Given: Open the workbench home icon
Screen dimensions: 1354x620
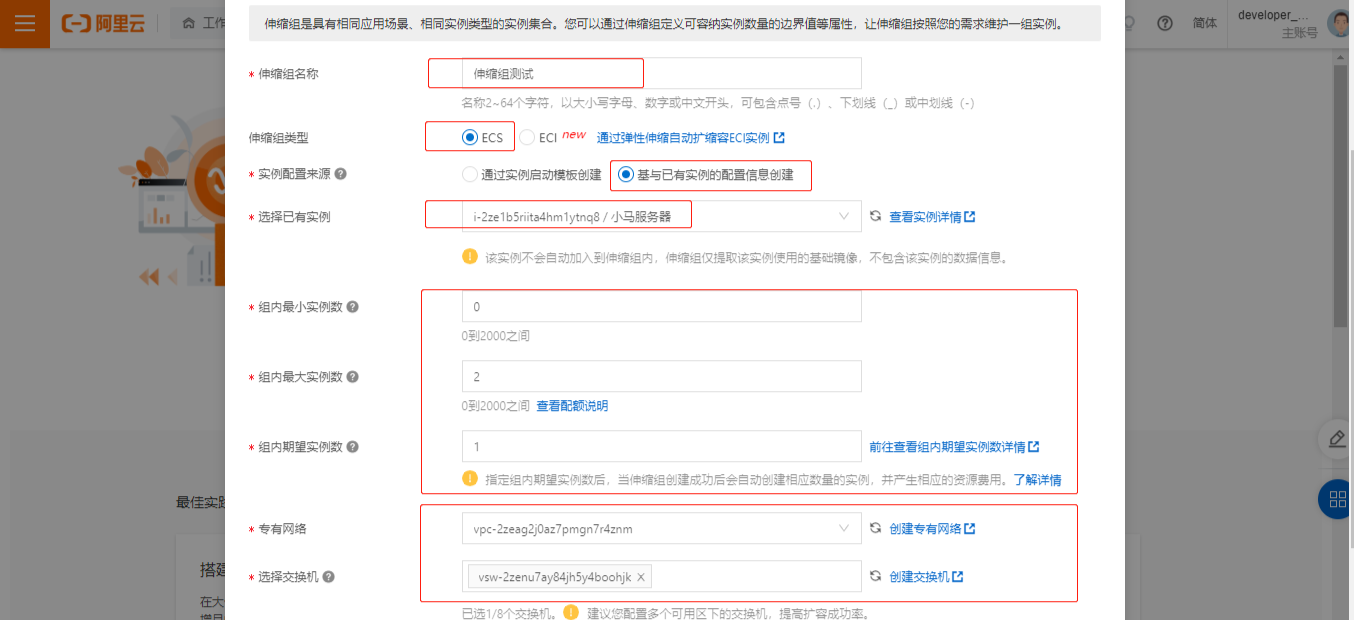Looking at the screenshot, I should pyautogui.click(x=188, y=23).
